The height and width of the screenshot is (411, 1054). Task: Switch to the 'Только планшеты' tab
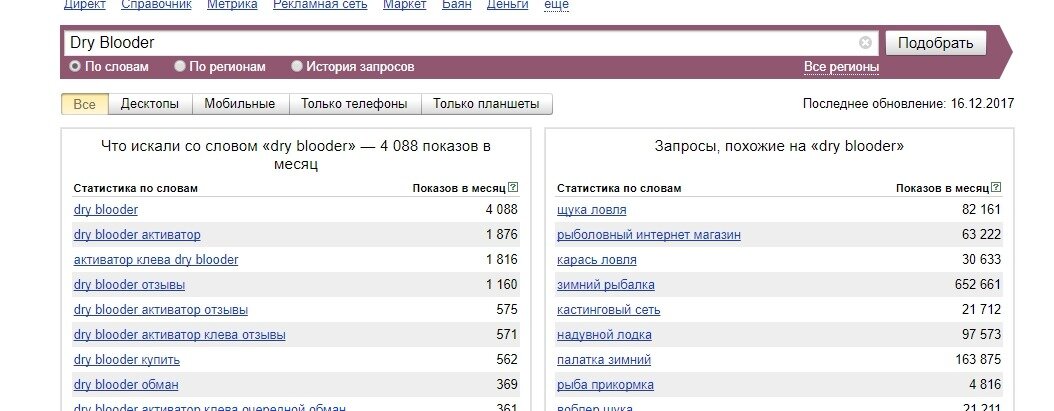[x=486, y=104]
